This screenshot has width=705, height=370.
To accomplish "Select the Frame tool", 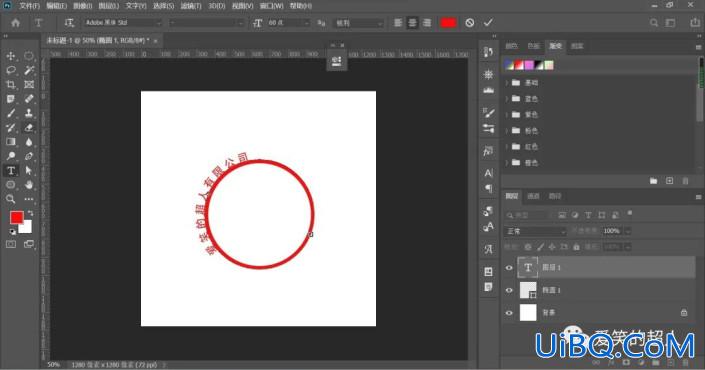I will click(29, 85).
